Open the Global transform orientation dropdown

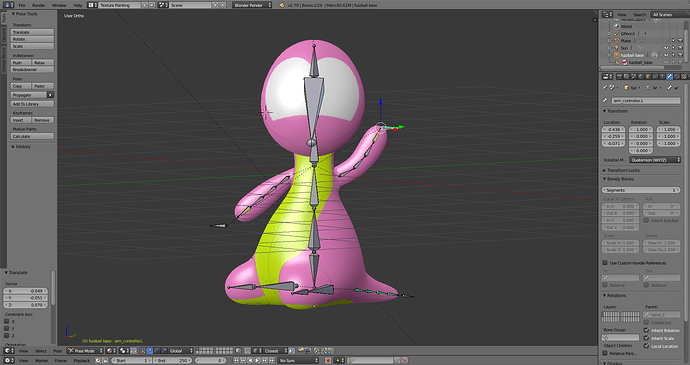pyautogui.click(x=181, y=351)
